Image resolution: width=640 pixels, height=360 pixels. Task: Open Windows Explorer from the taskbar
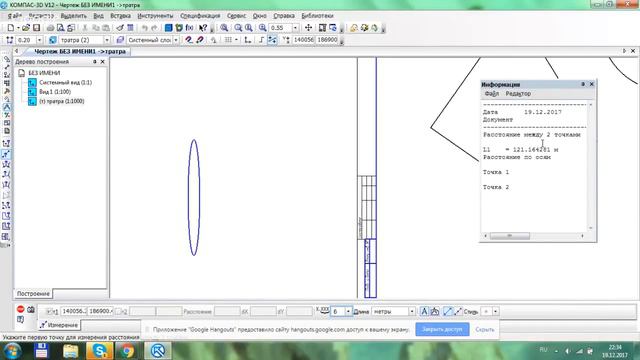pos(71,351)
